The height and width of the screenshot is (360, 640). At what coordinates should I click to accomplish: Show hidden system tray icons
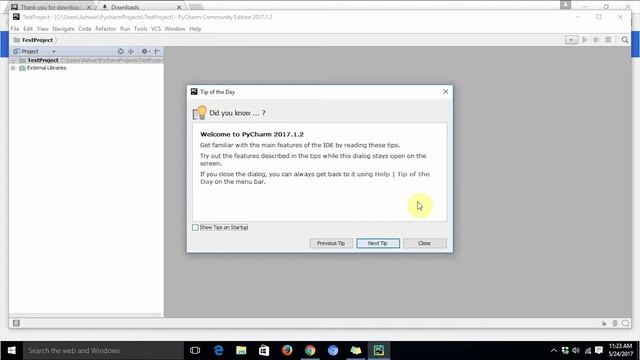click(x=553, y=351)
